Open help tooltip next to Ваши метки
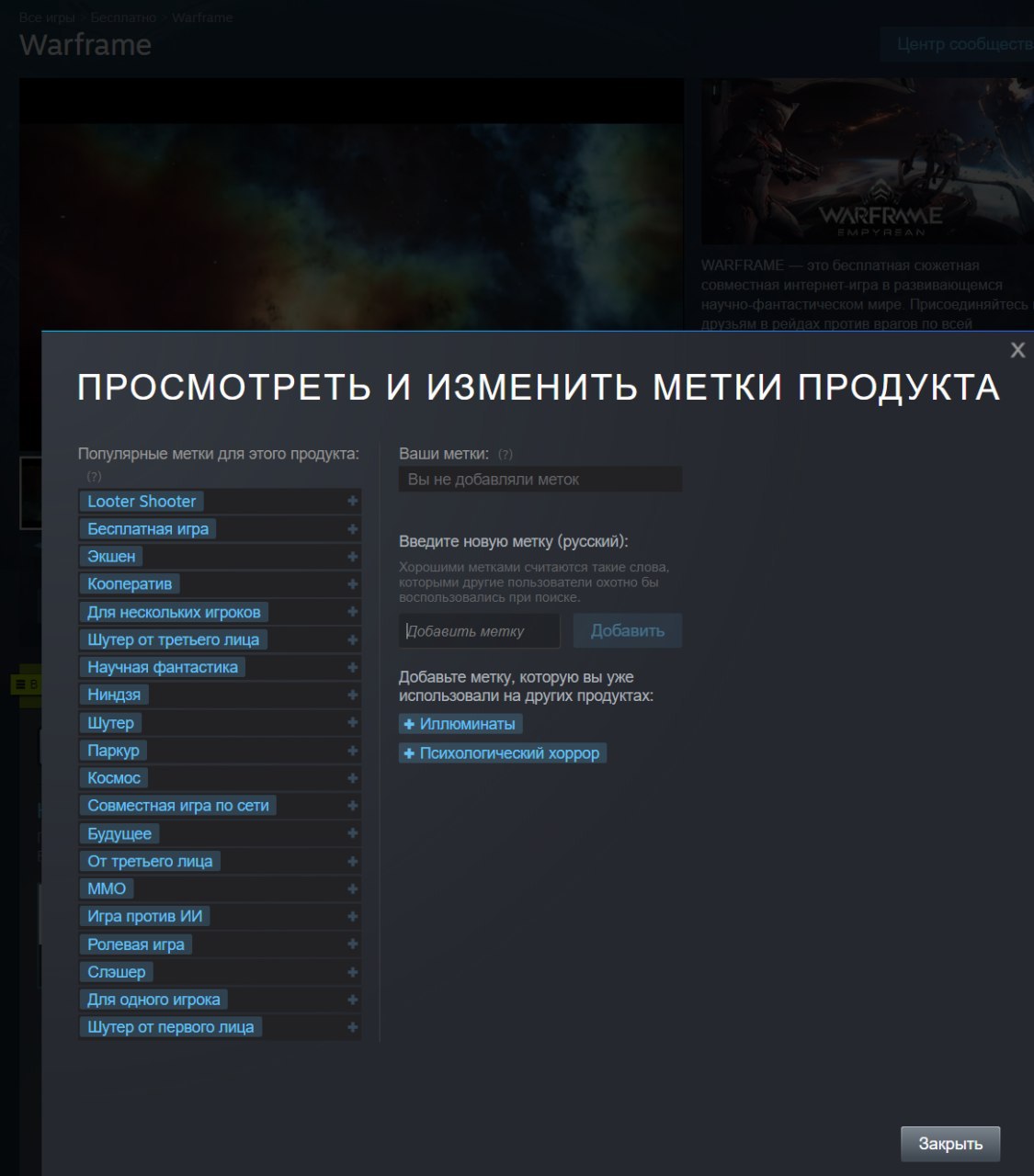Viewport: 1034px width, 1176px height. pos(505,454)
